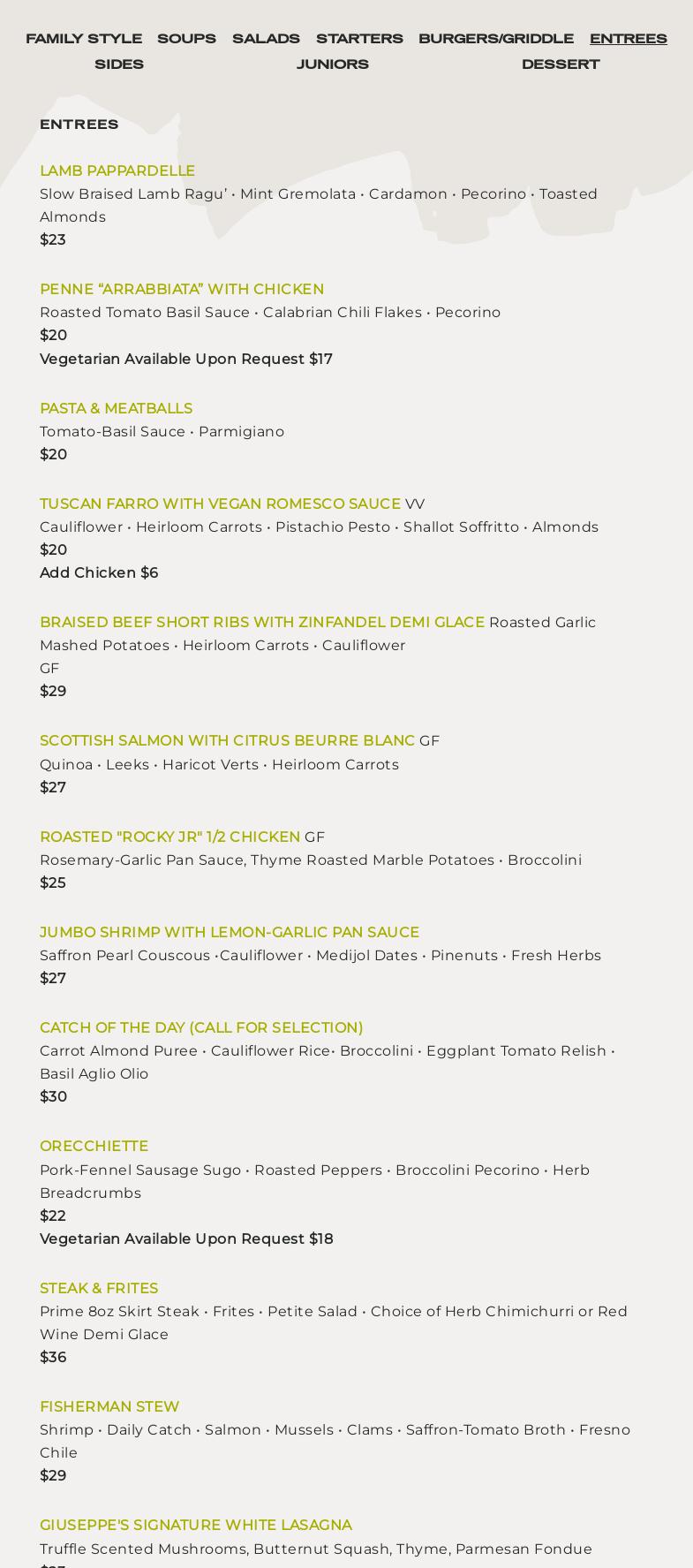The width and height of the screenshot is (693, 1568).
Task: Open the Family Style menu tab
Action: [84, 39]
